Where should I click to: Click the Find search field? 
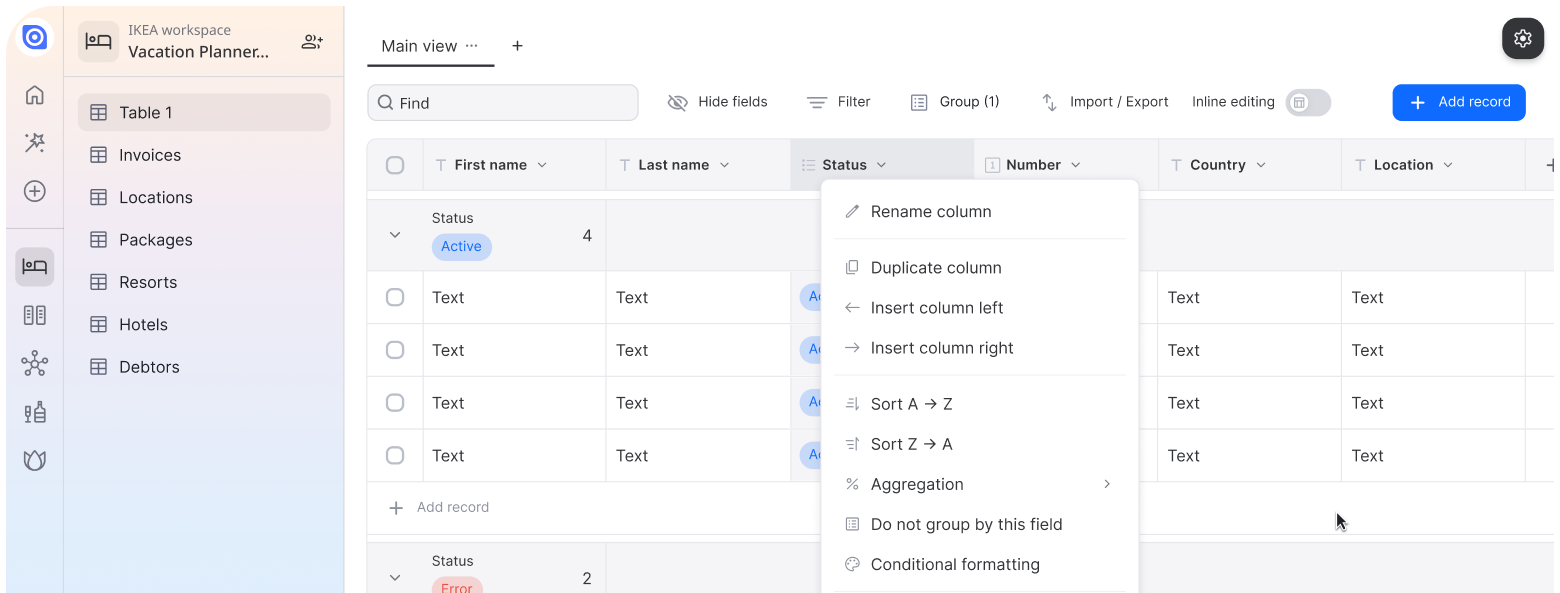[x=503, y=103]
